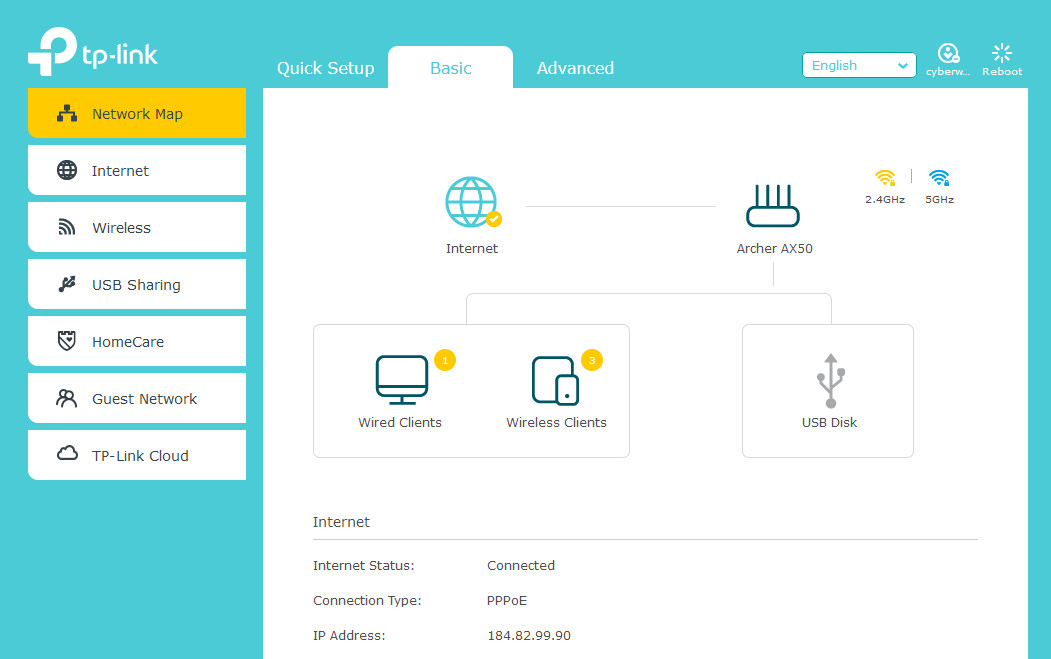This screenshot has height=659, width=1051.
Task: Open the HomeCare sidebar item
Action: click(x=137, y=341)
